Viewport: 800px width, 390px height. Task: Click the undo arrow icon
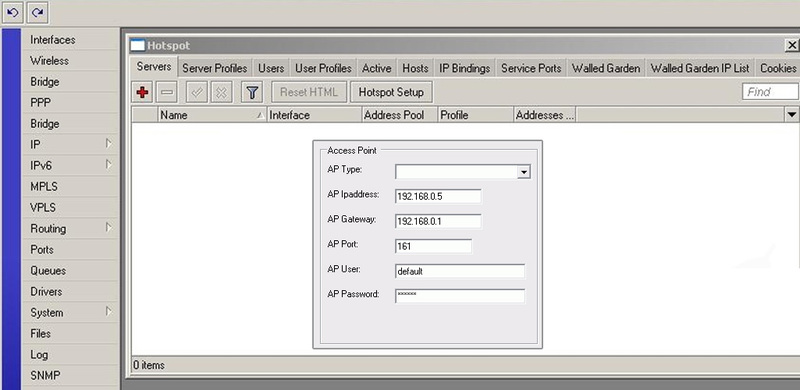[x=13, y=13]
